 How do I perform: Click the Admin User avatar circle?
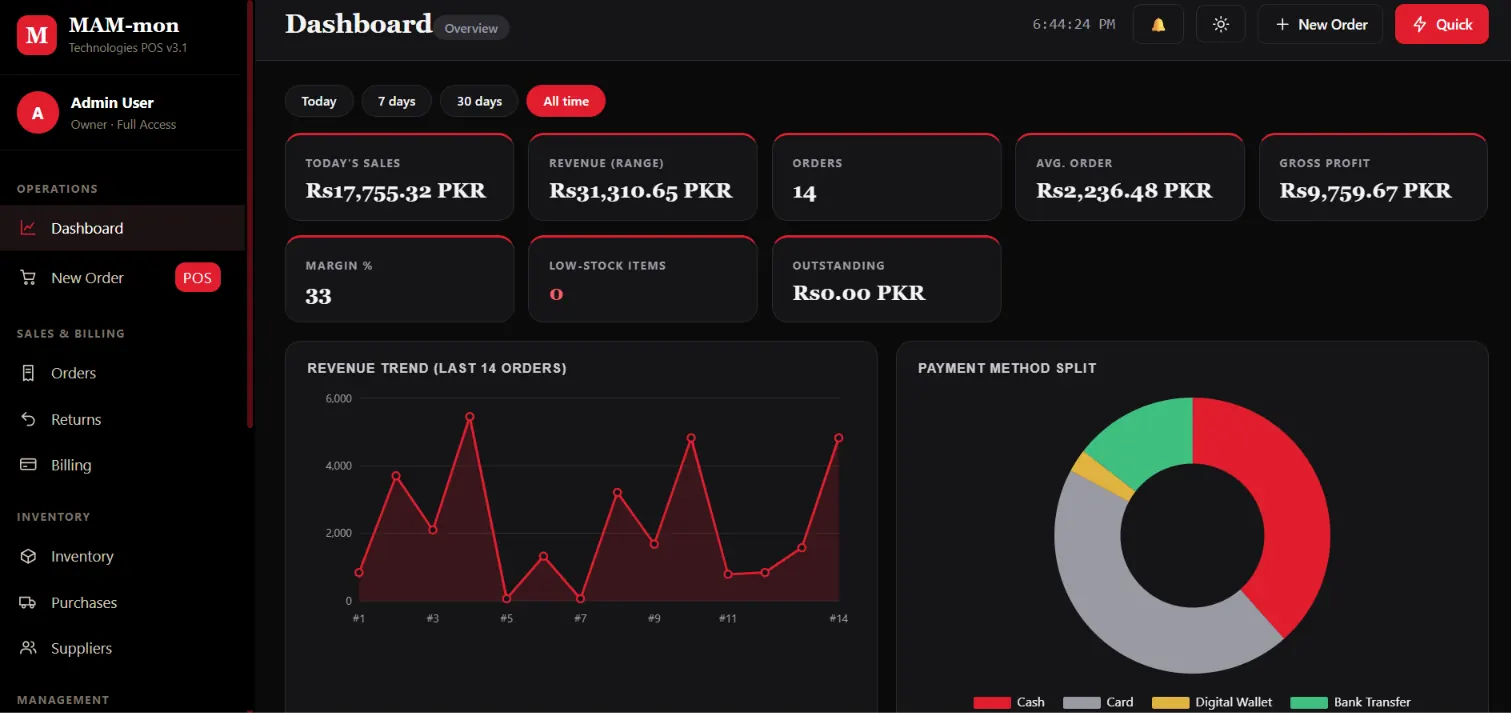[37, 113]
